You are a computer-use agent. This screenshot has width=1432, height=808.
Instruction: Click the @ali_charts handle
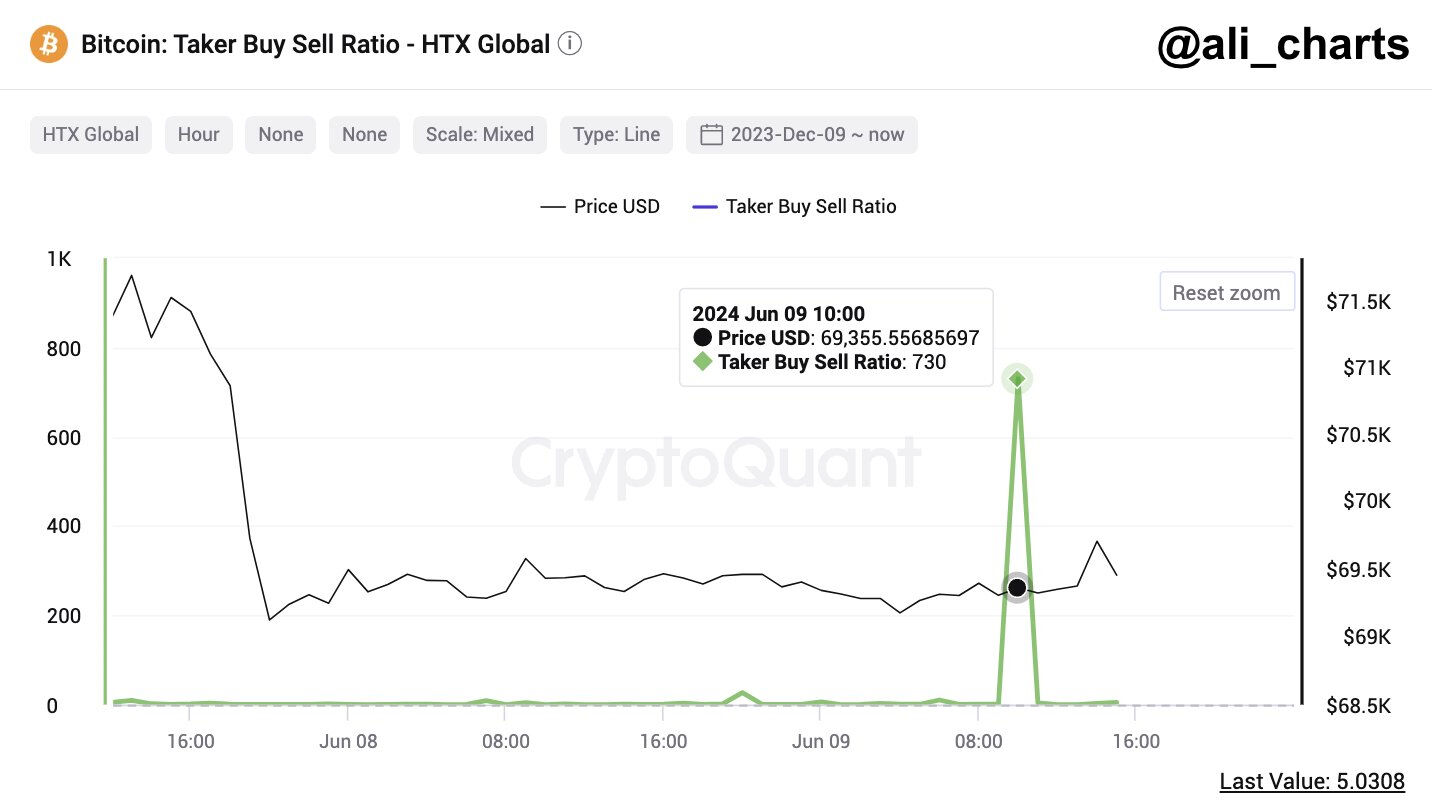coord(1283,45)
